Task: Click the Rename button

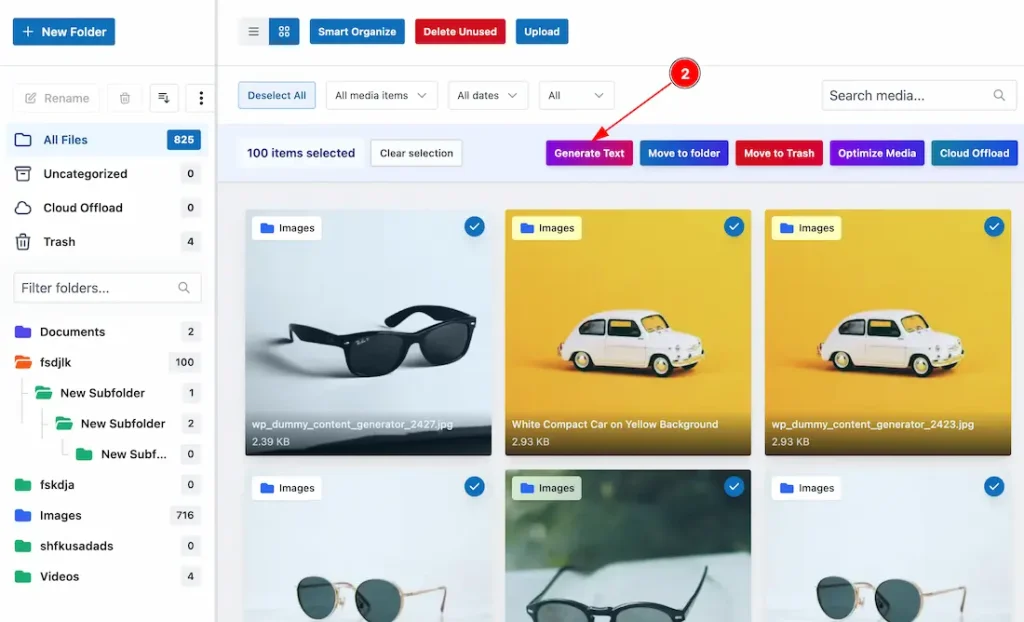Action: 57,98
